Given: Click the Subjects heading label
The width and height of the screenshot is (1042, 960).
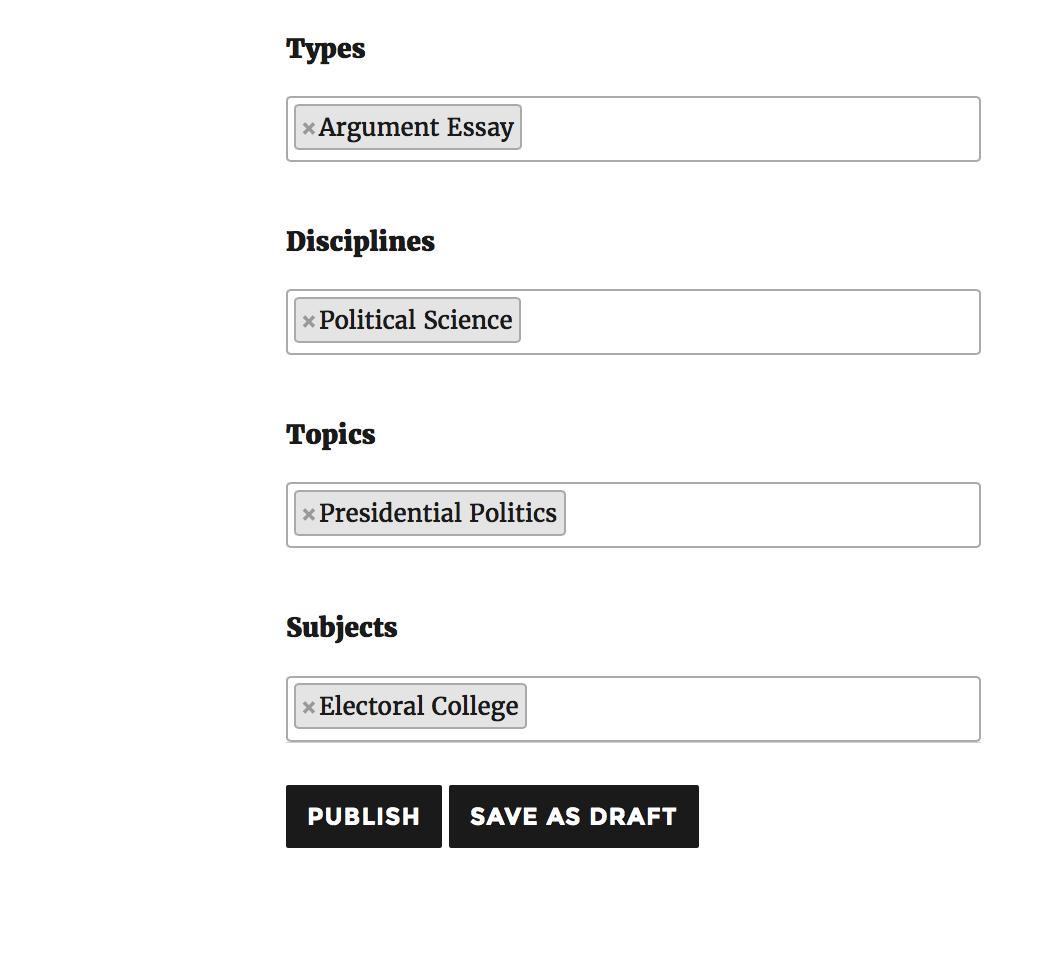Looking at the screenshot, I should point(342,628).
